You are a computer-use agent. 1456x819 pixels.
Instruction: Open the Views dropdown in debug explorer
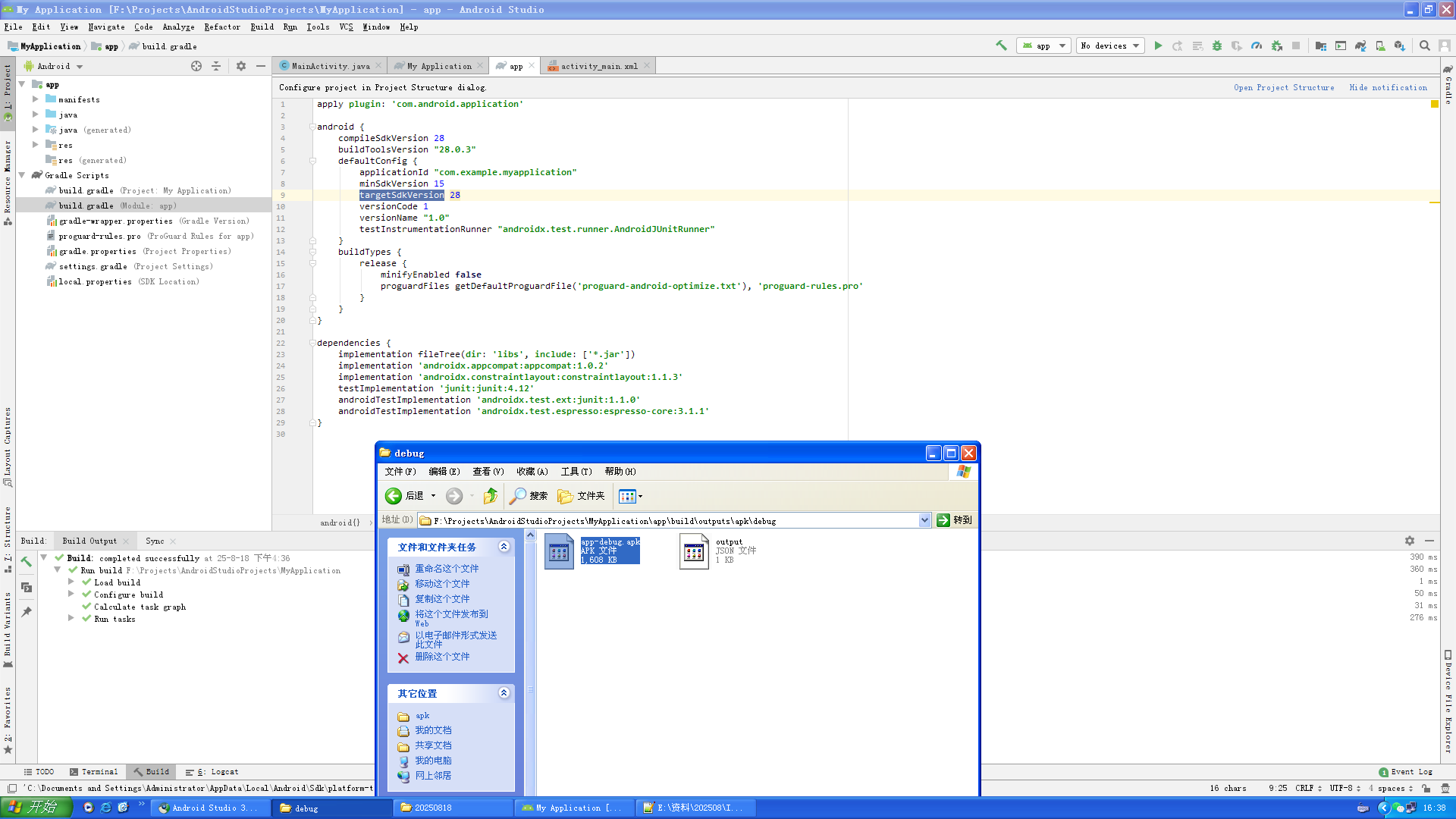(631, 496)
